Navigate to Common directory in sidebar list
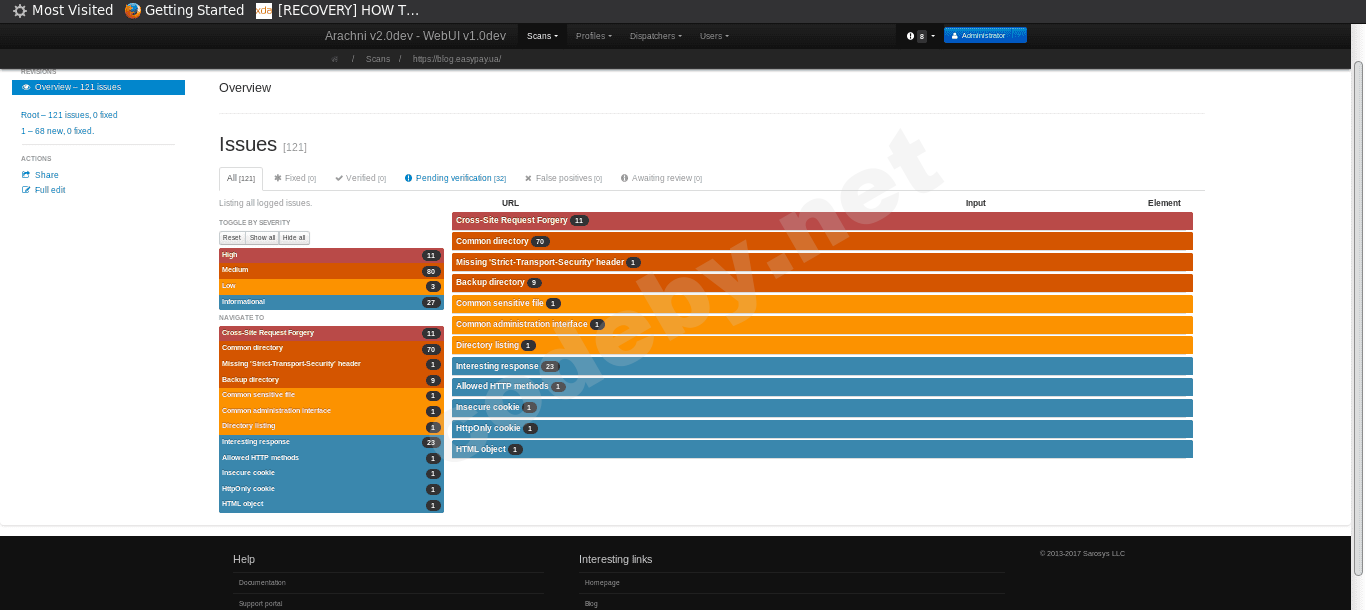 pyautogui.click(x=331, y=349)
